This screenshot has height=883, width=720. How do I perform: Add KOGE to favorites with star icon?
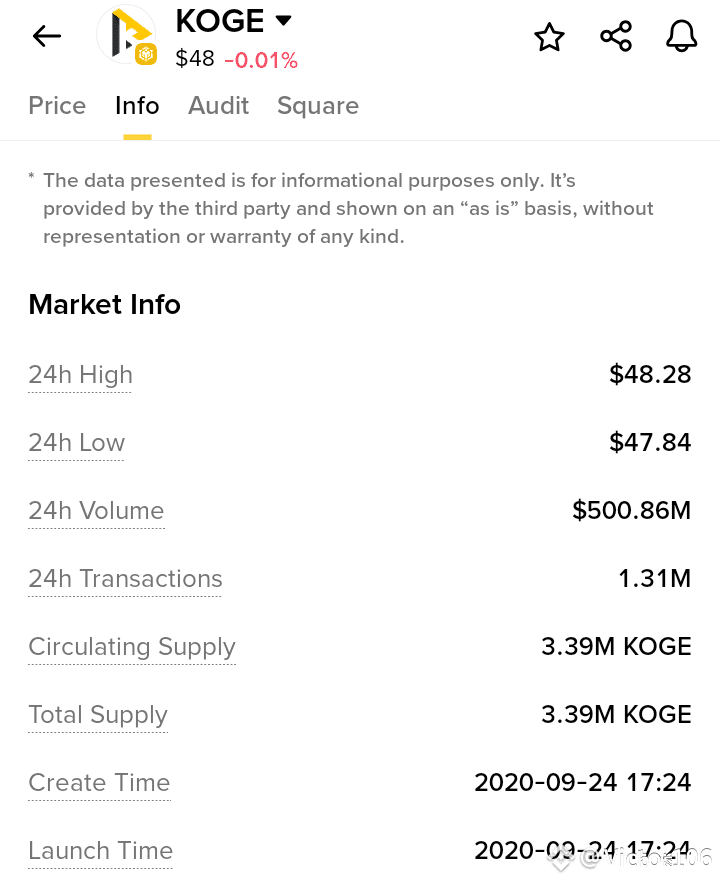[549, 37]
